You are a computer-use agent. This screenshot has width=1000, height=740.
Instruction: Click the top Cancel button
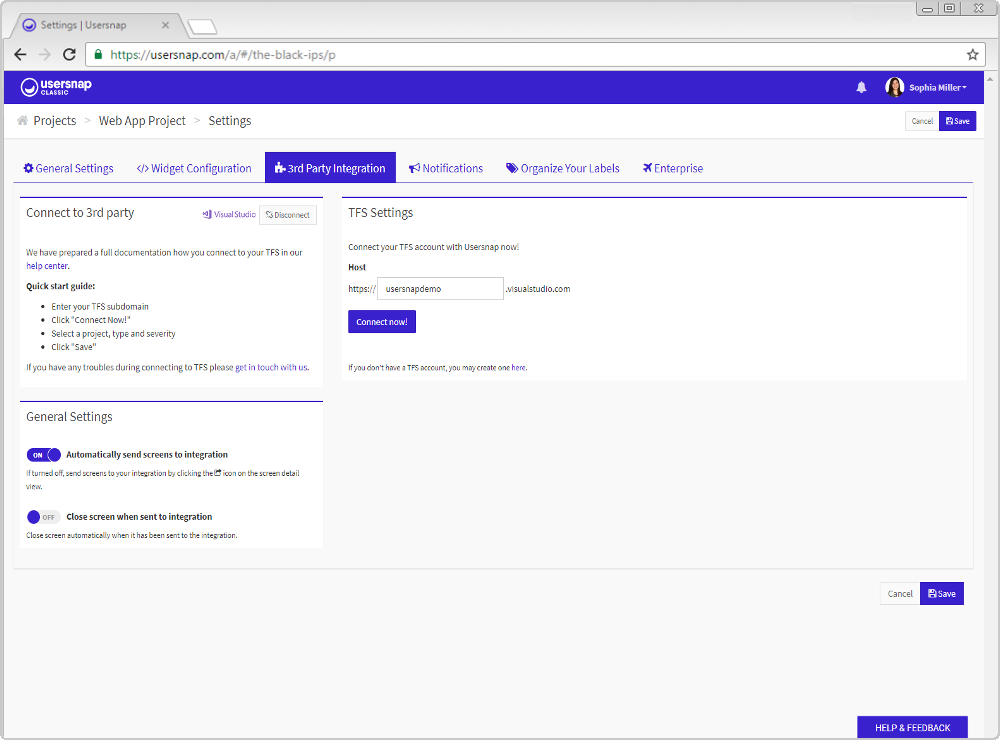[922, 121]
